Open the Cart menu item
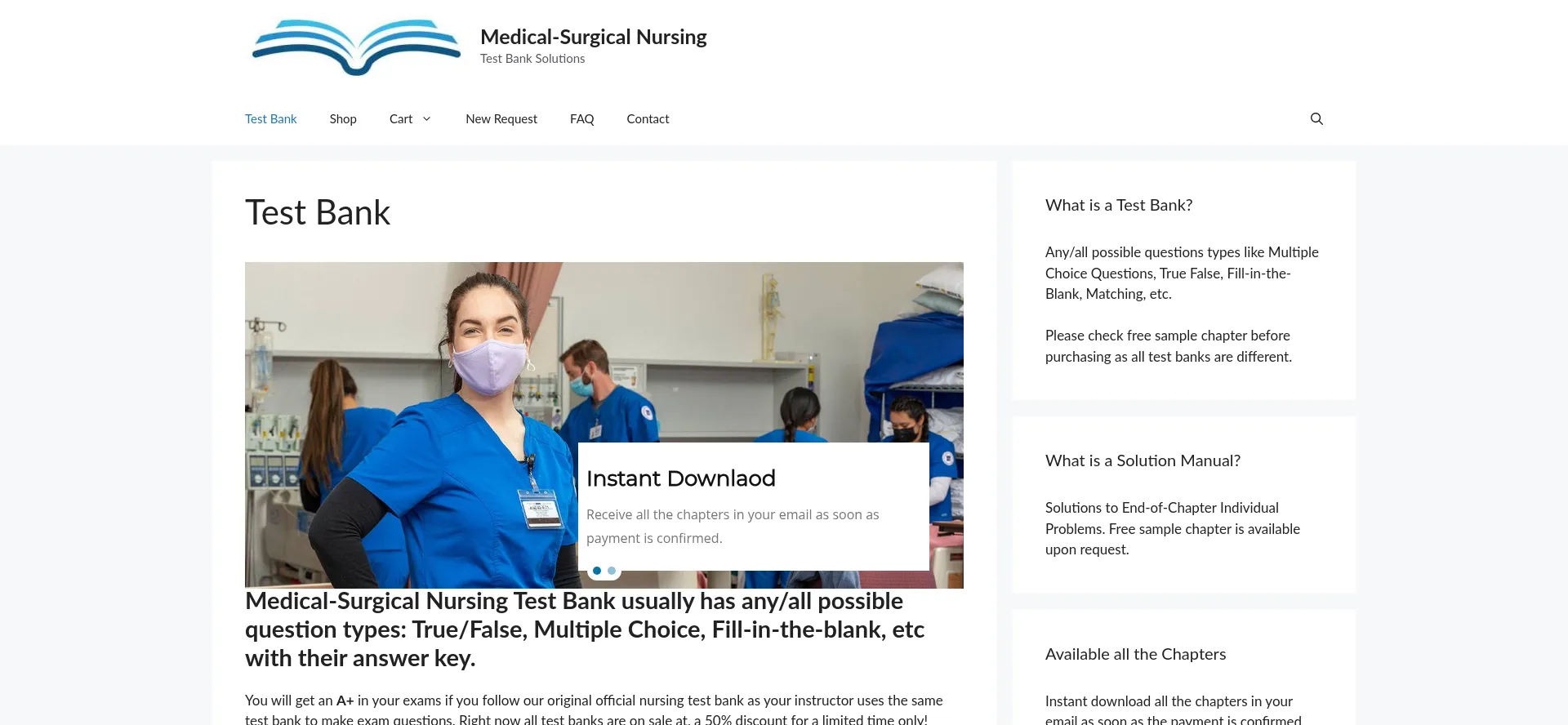This screenshot has height=725, width=1568. pos(401,119)
